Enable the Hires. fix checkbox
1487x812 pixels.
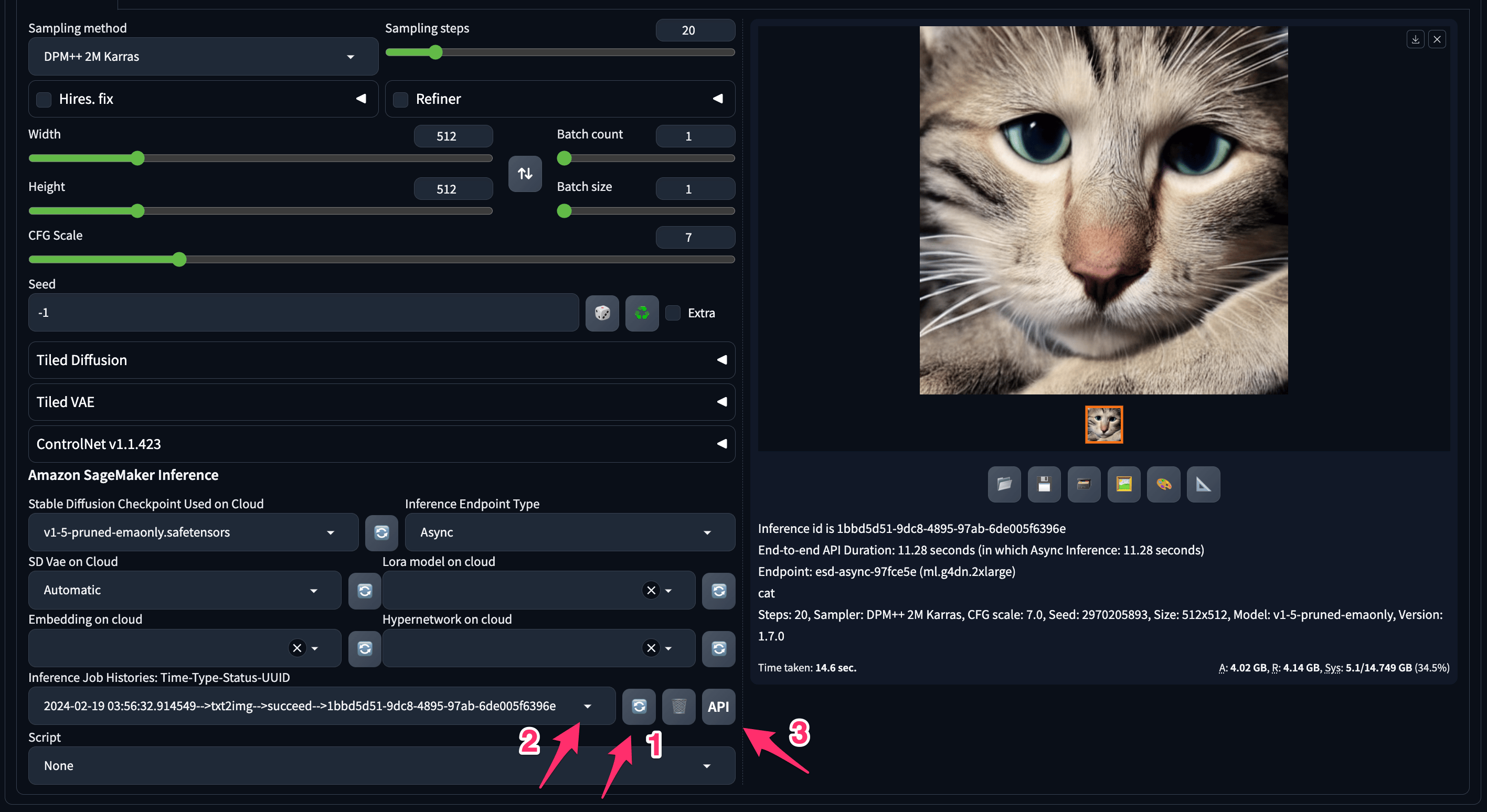pos(44,99)
